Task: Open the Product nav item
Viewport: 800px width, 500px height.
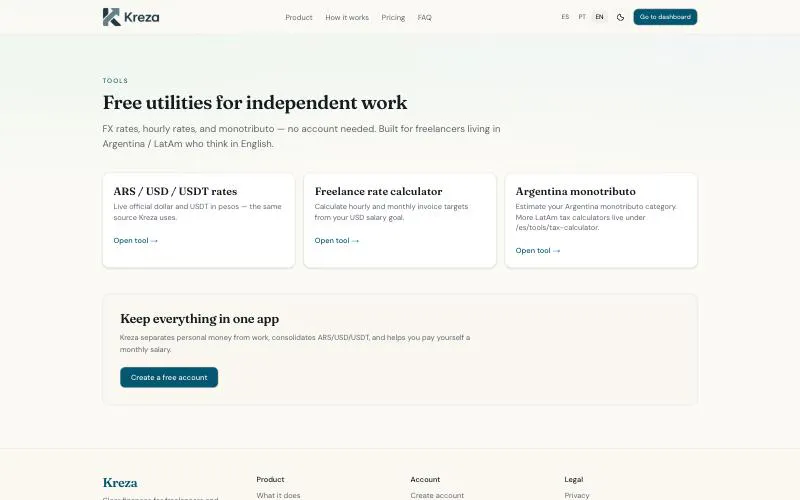Action: tap(298, 17)
